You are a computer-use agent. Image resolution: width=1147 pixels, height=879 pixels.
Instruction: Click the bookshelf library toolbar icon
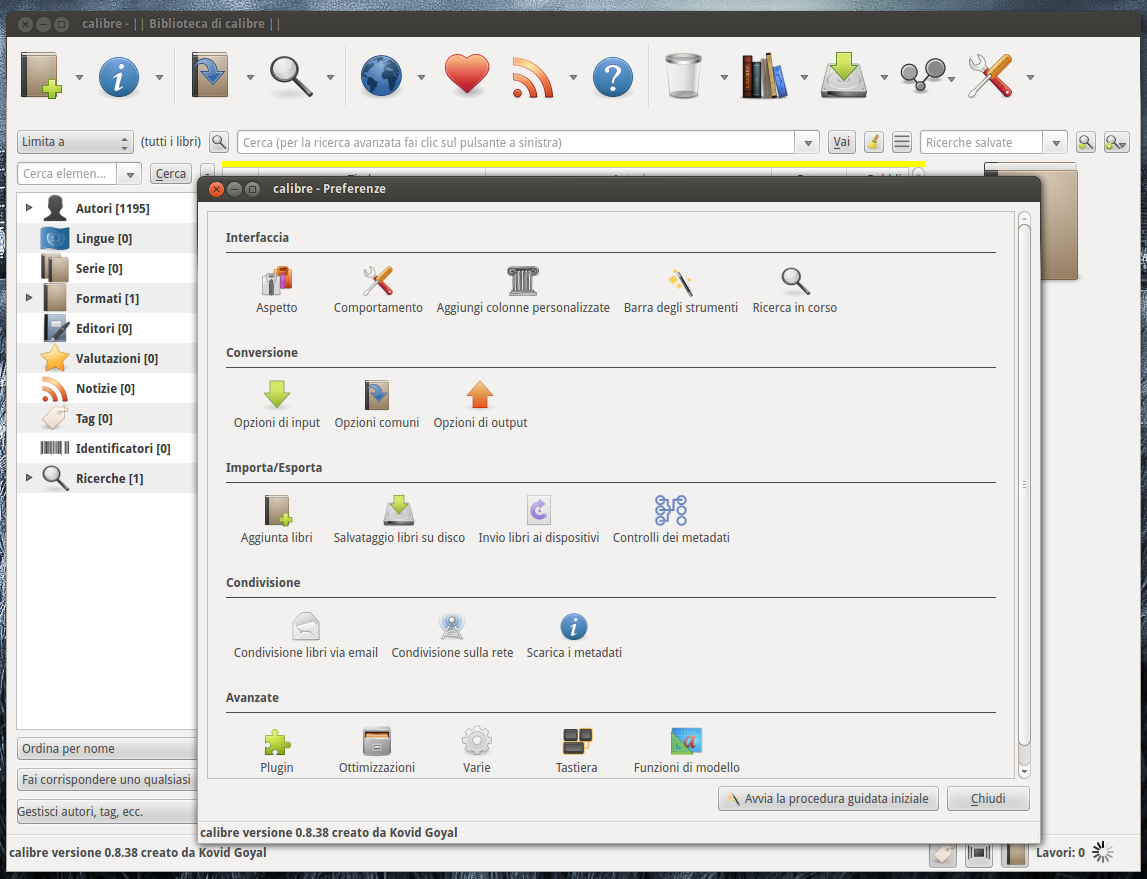764,75
